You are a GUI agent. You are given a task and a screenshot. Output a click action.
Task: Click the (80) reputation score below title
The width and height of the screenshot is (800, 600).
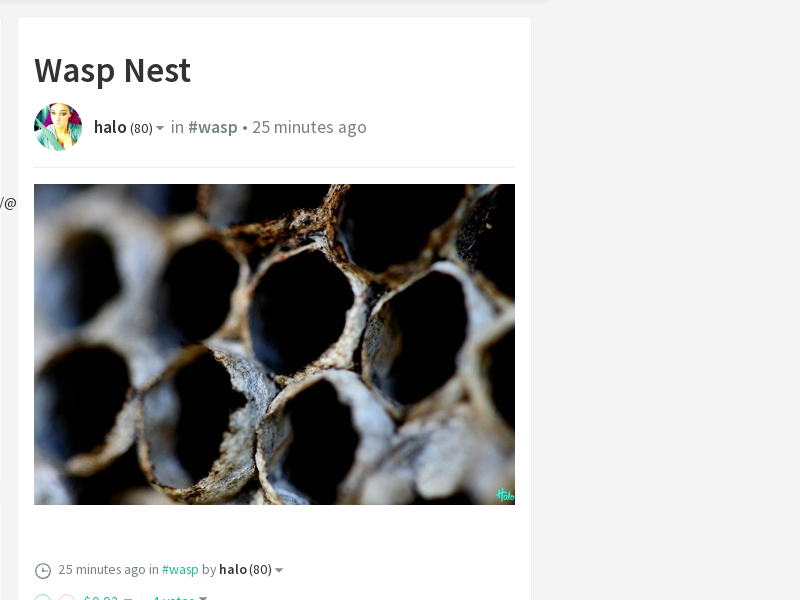141,128
